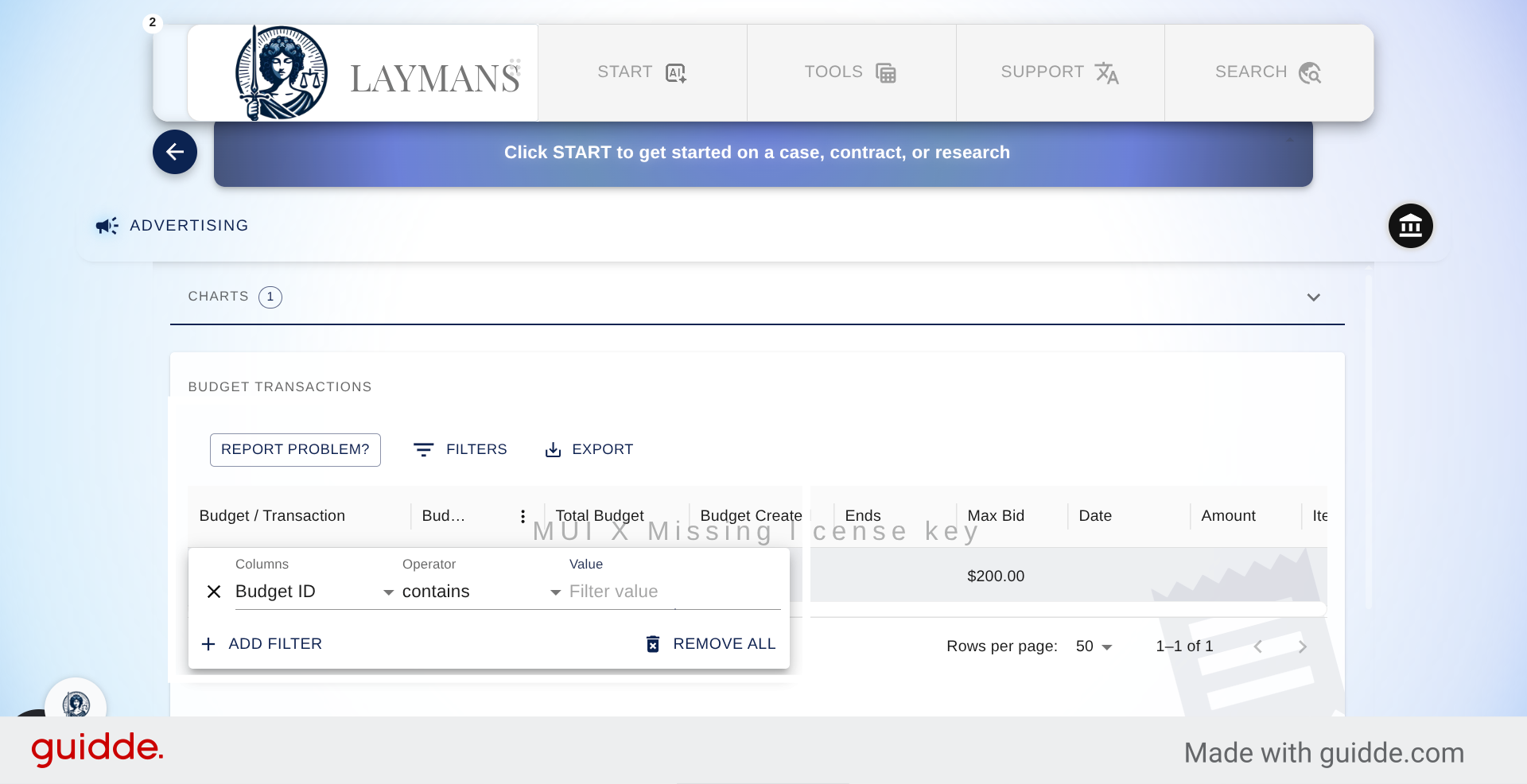
Task: Open the START menu tab
Action: tap(642, 72)
